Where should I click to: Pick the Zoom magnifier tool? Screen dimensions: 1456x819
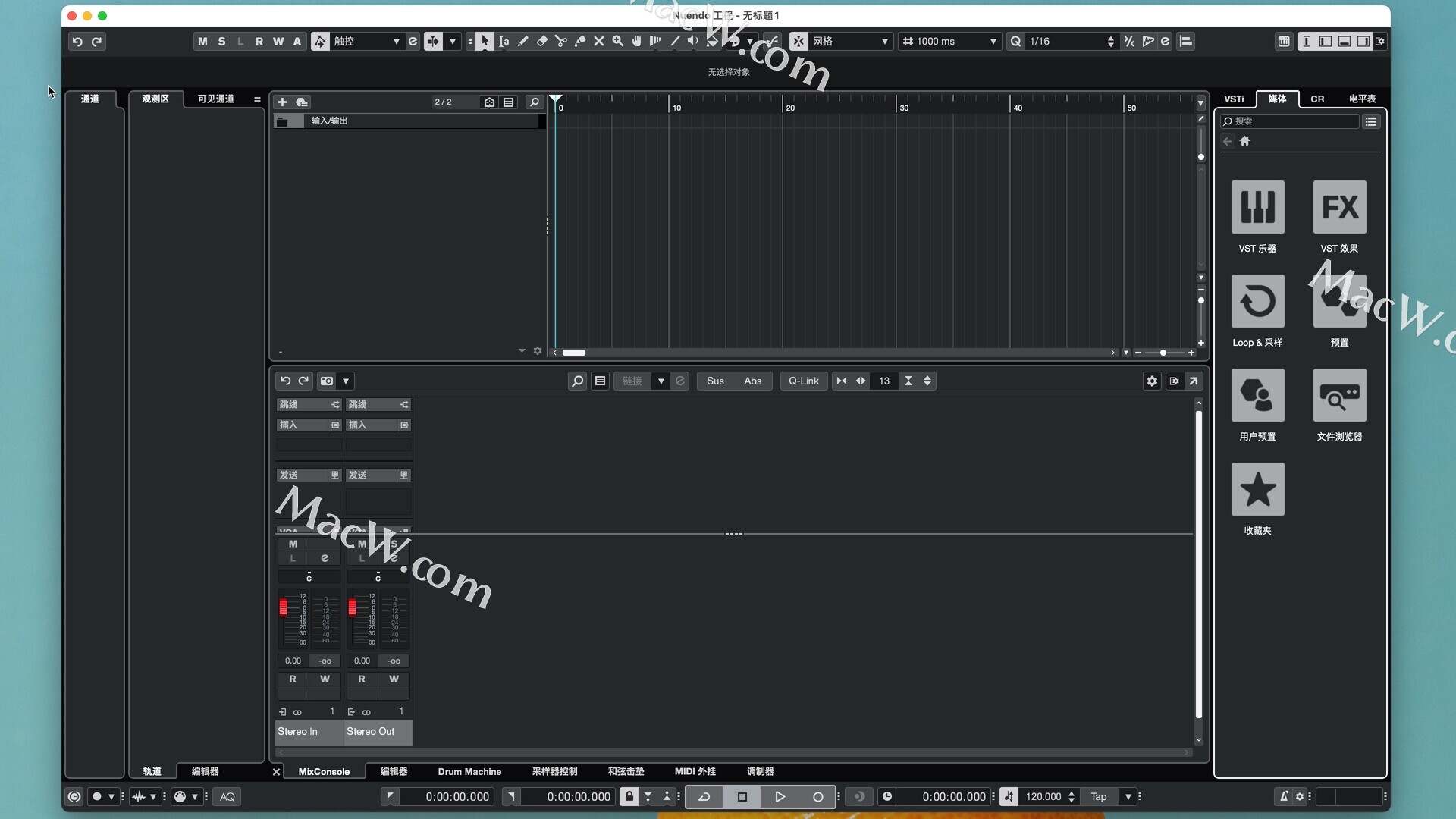click(618, 42)
